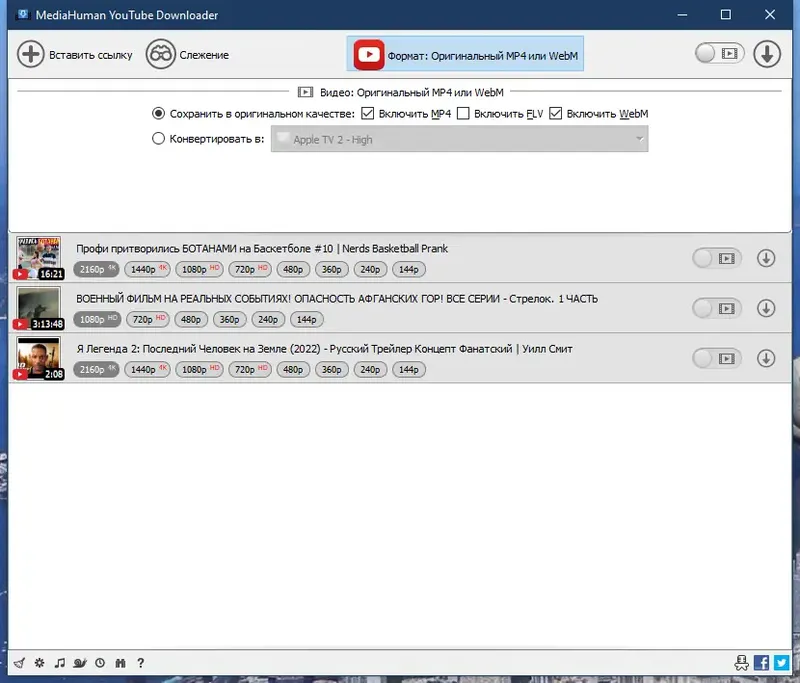Download the Я Легенда 2 trailer
Viewport: 800px width, 683px height.
(766, 358)
